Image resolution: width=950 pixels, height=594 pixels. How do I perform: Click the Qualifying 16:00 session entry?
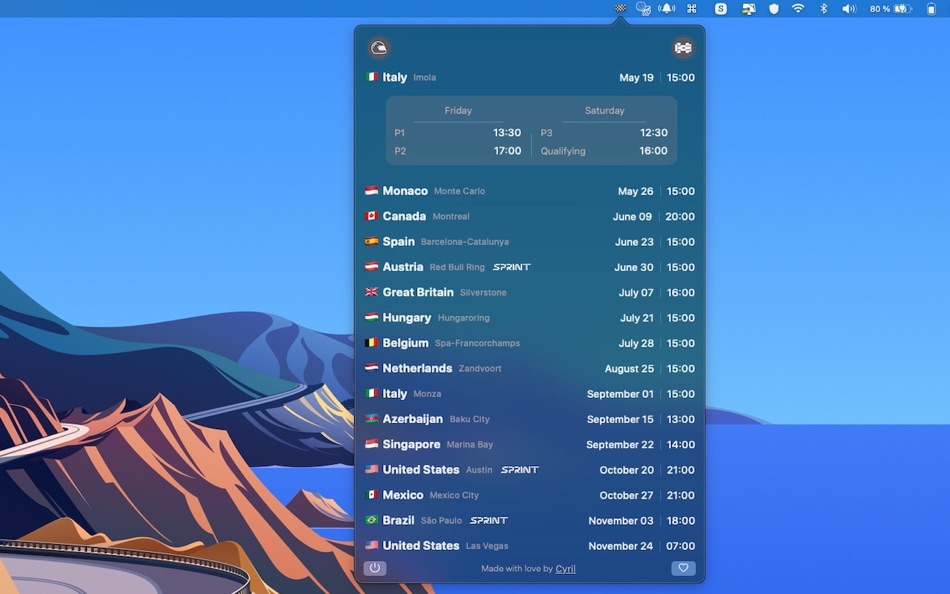(604, 151)
